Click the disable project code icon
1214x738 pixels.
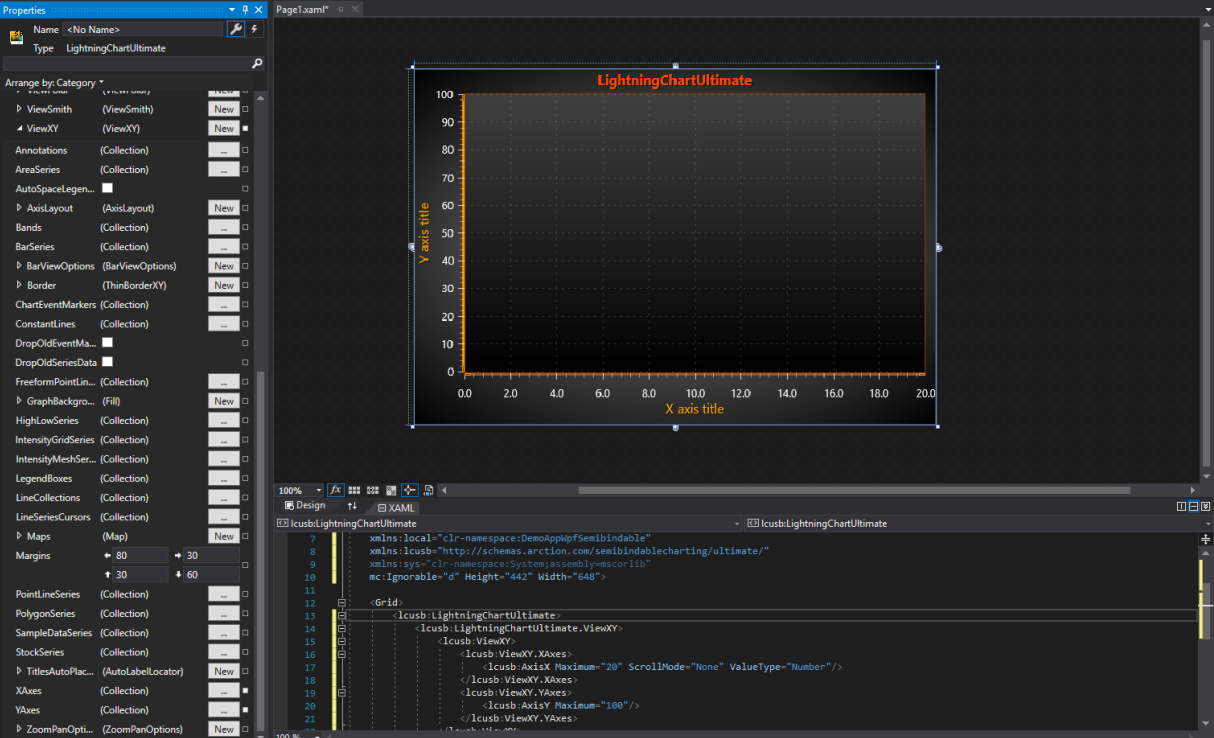click(x=428, y=490)
